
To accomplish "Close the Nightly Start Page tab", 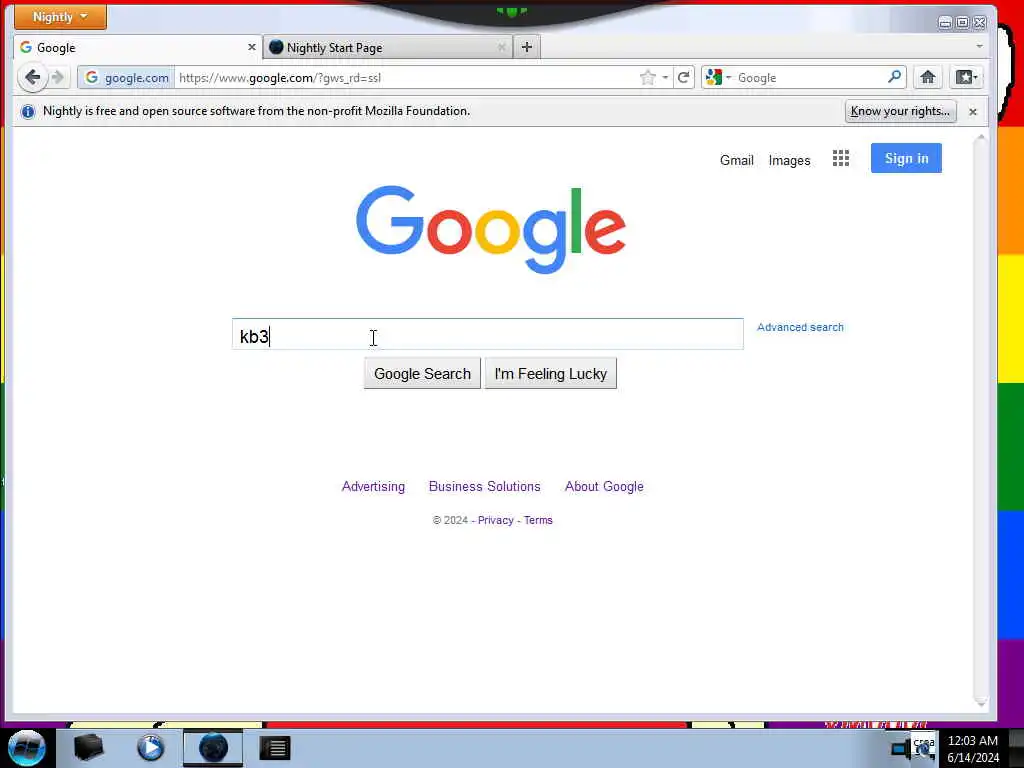I will point(502,47).
